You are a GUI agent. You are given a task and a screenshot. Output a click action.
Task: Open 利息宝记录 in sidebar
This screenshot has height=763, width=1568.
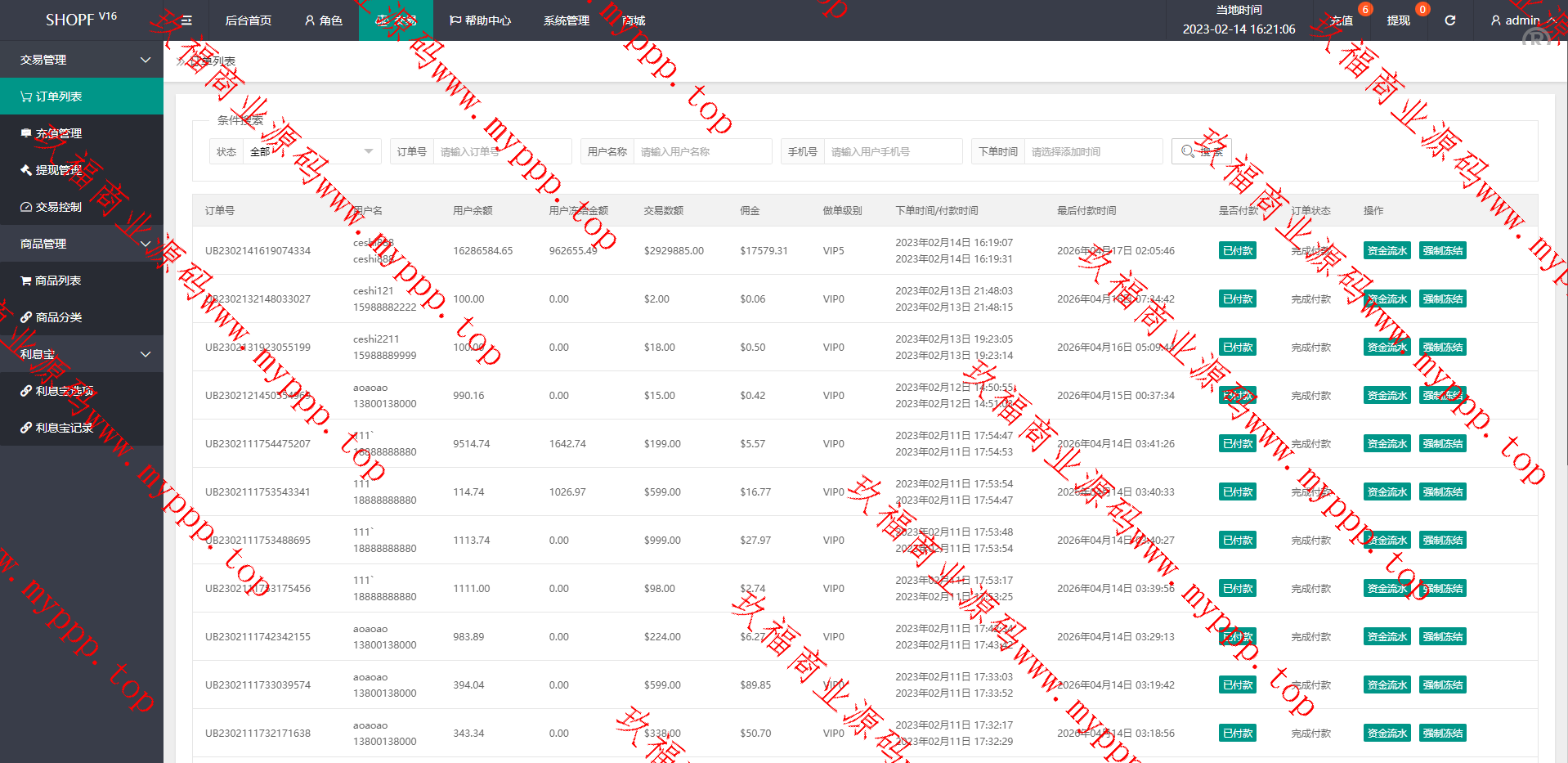pos(82,428)
